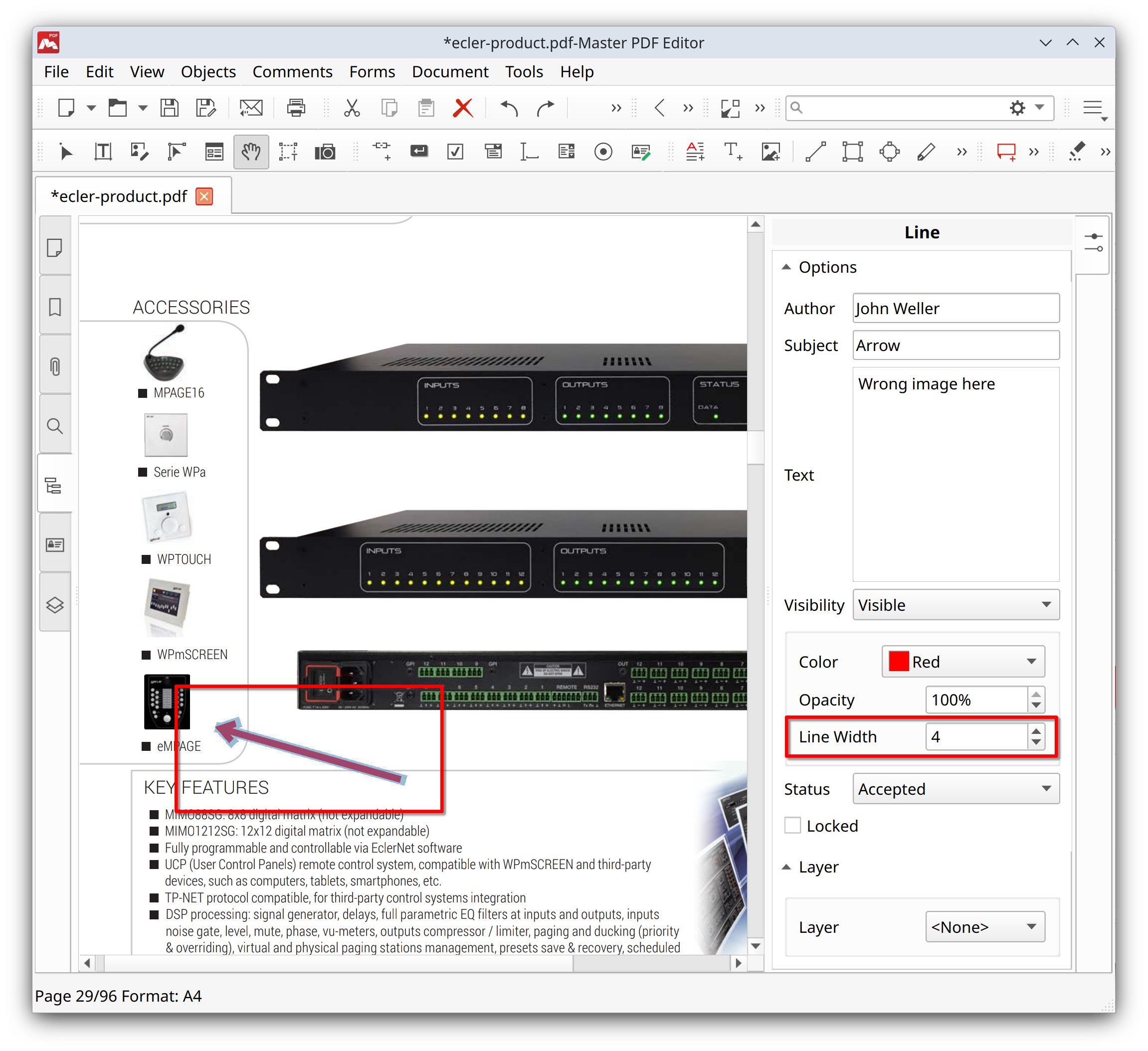Select the Checkbox form field tool

(455, 152)
